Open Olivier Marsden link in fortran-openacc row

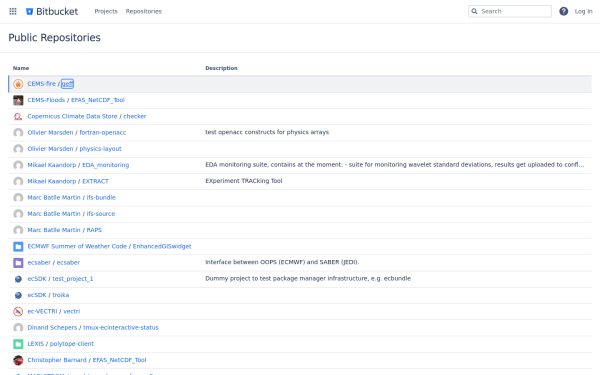[x=50, y=132]
